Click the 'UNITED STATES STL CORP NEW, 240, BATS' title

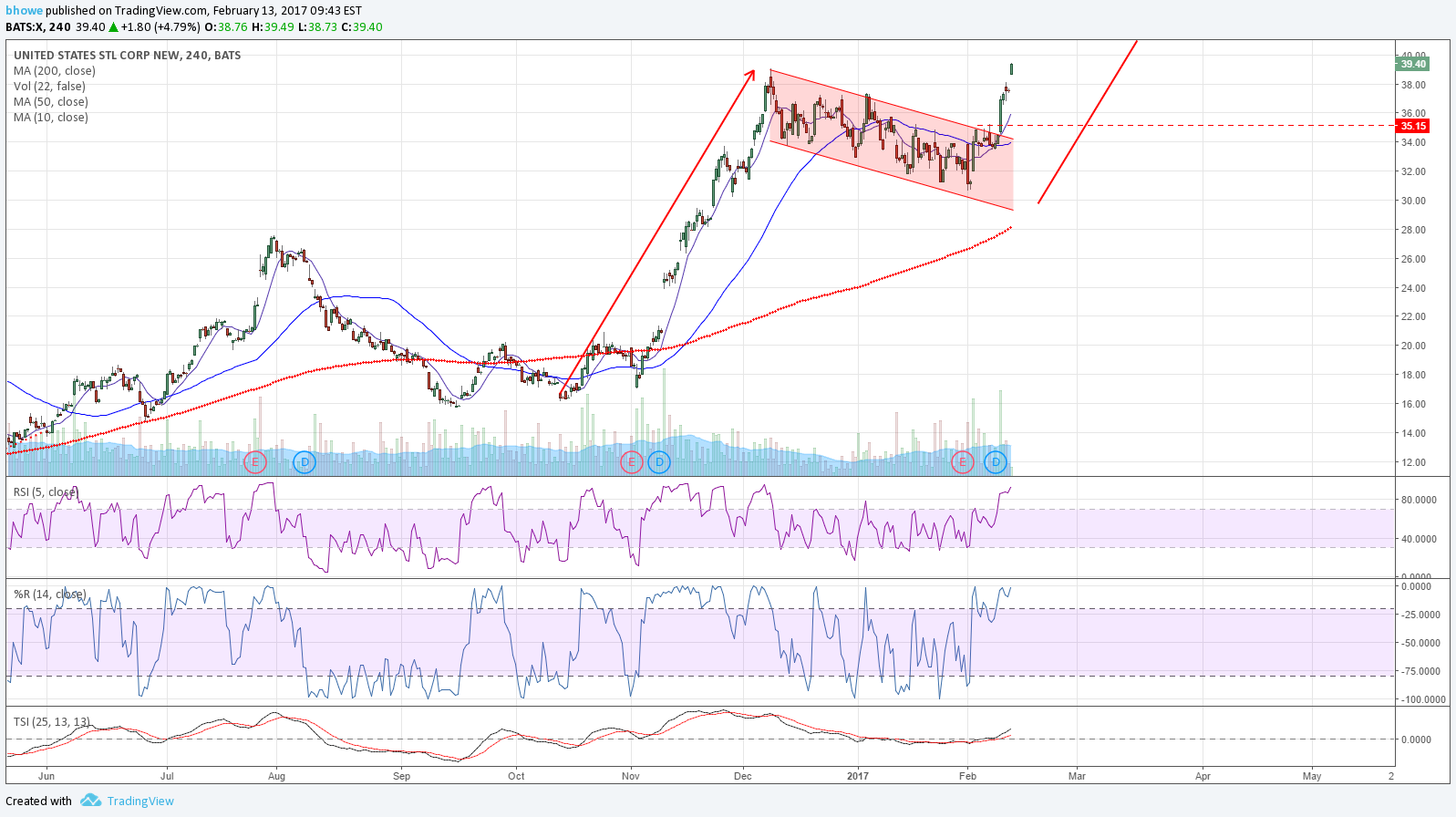pos(127,56)
